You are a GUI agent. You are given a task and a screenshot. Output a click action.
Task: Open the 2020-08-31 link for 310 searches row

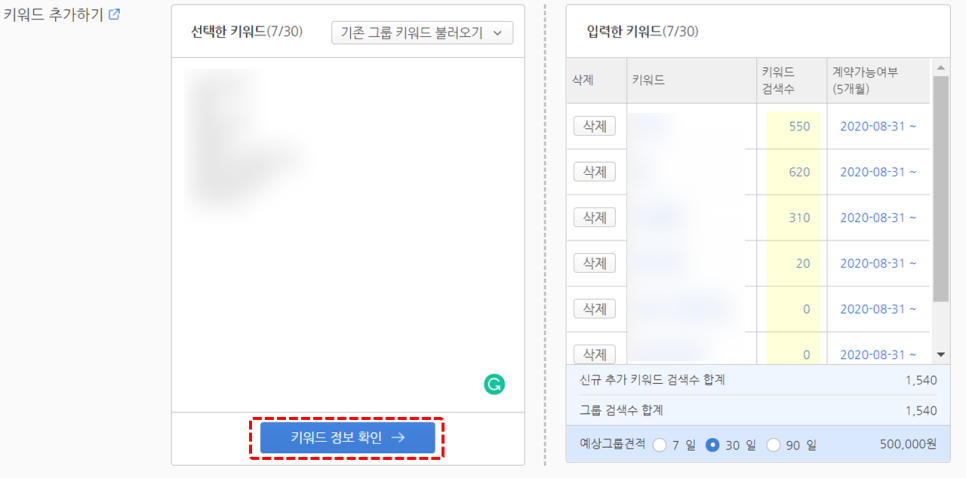(x=878, y=217)
